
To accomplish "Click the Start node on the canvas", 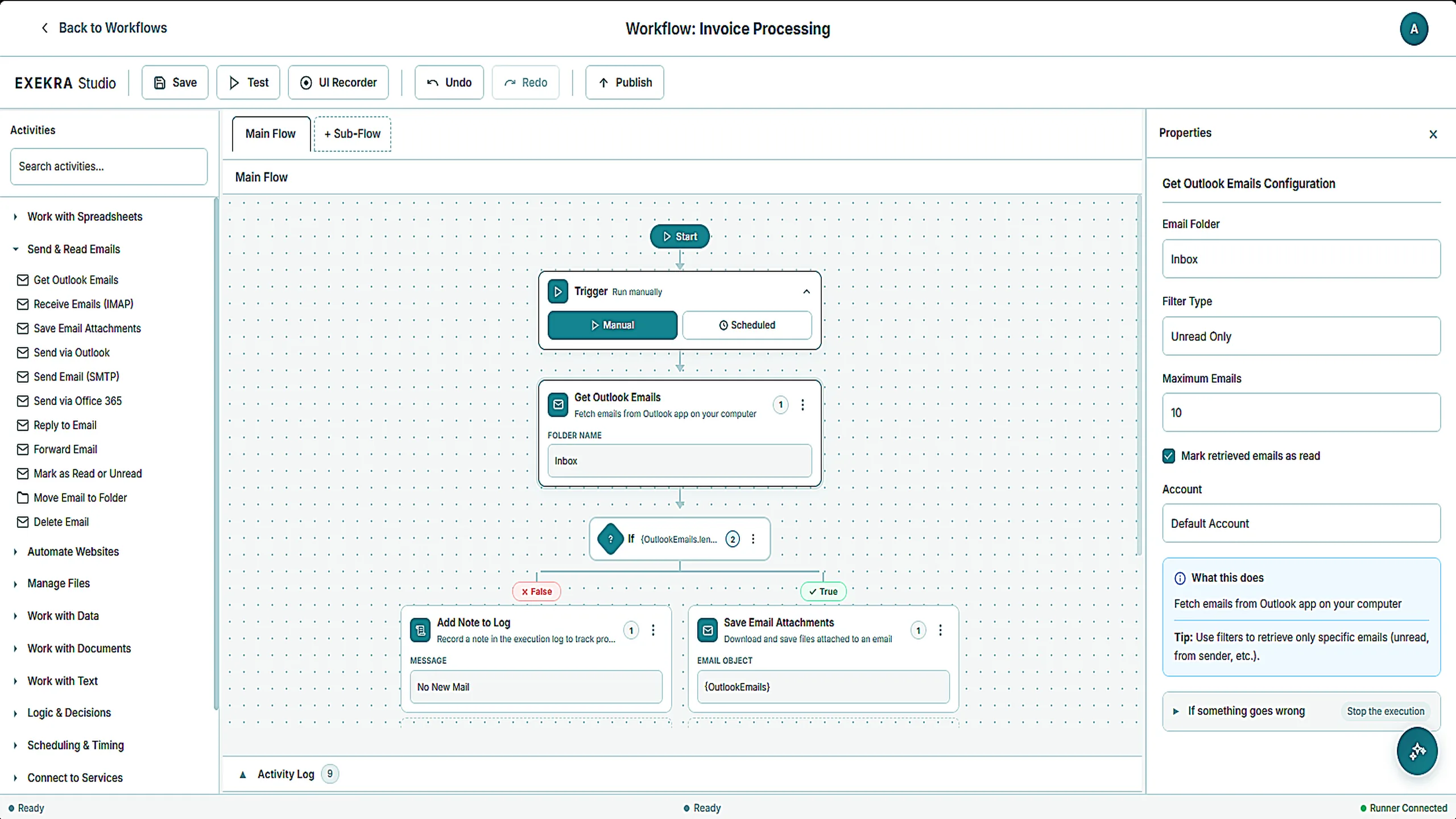I will pos(679,236).
